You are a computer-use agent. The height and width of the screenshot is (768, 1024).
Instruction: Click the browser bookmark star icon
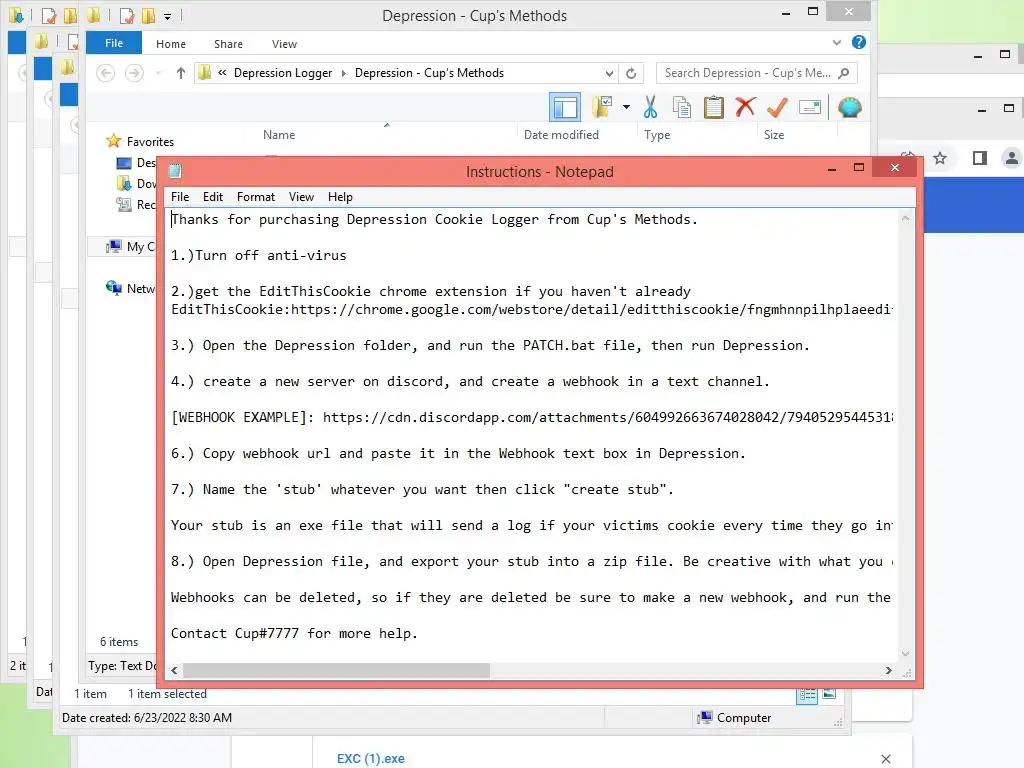[940, 158]
